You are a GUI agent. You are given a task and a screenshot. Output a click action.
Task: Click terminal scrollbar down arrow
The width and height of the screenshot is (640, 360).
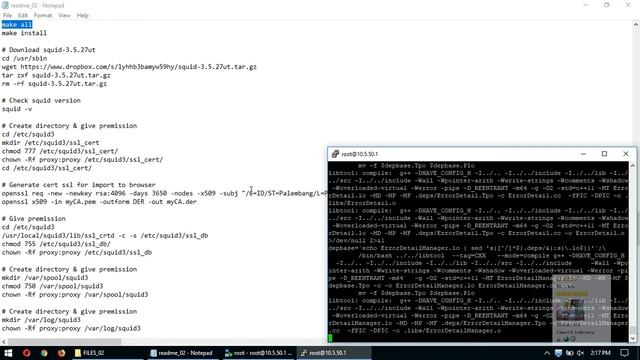tap(633, 338)
